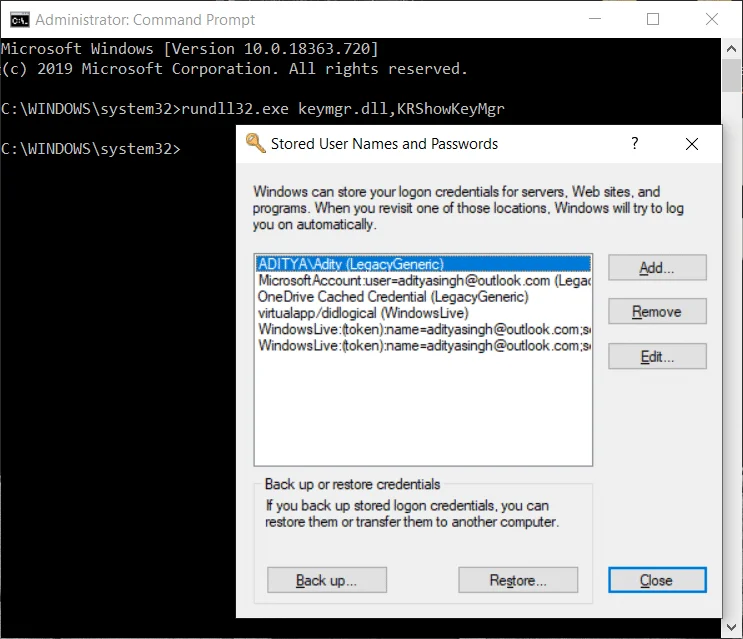Image resolution: width=743 pixels, height=639 pixels.
Task: Select OneDrive Cached Credential entry
Action: click(423, 297)
